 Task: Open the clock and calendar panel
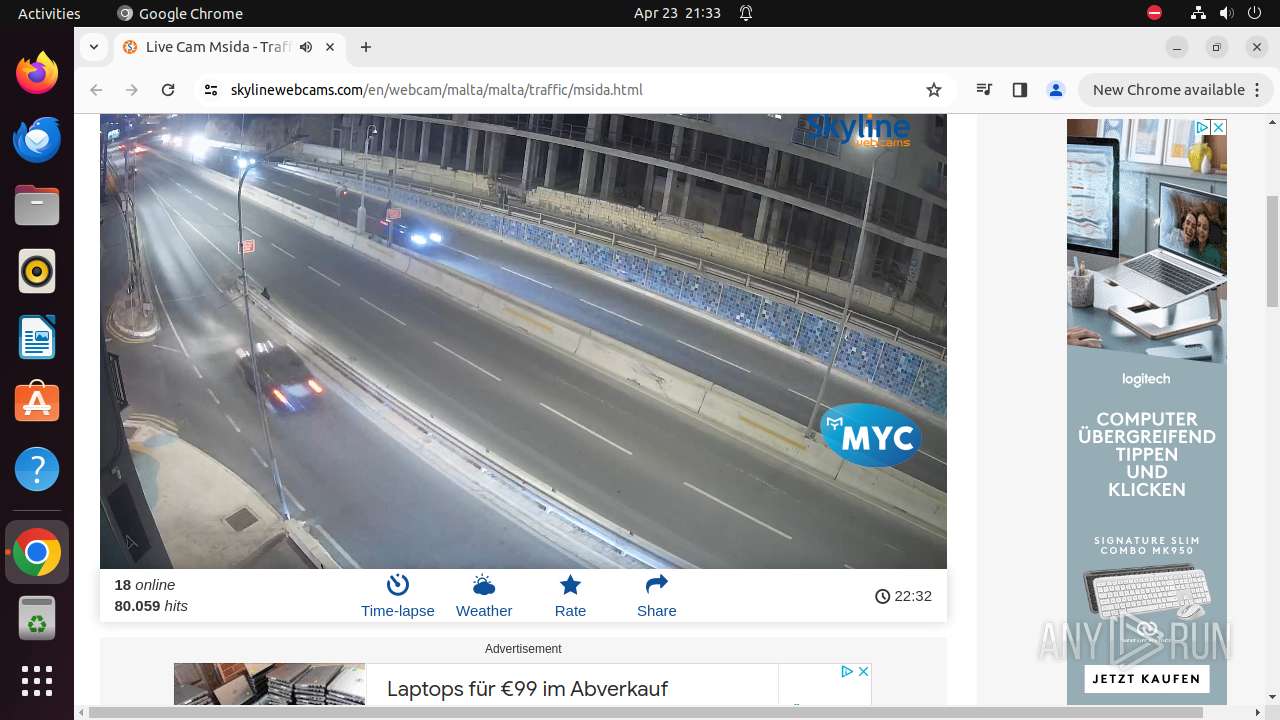coord(677,13)
